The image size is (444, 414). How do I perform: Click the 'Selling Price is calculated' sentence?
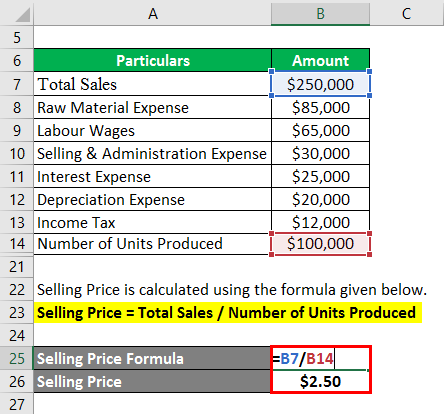click(x=232, y=290)
